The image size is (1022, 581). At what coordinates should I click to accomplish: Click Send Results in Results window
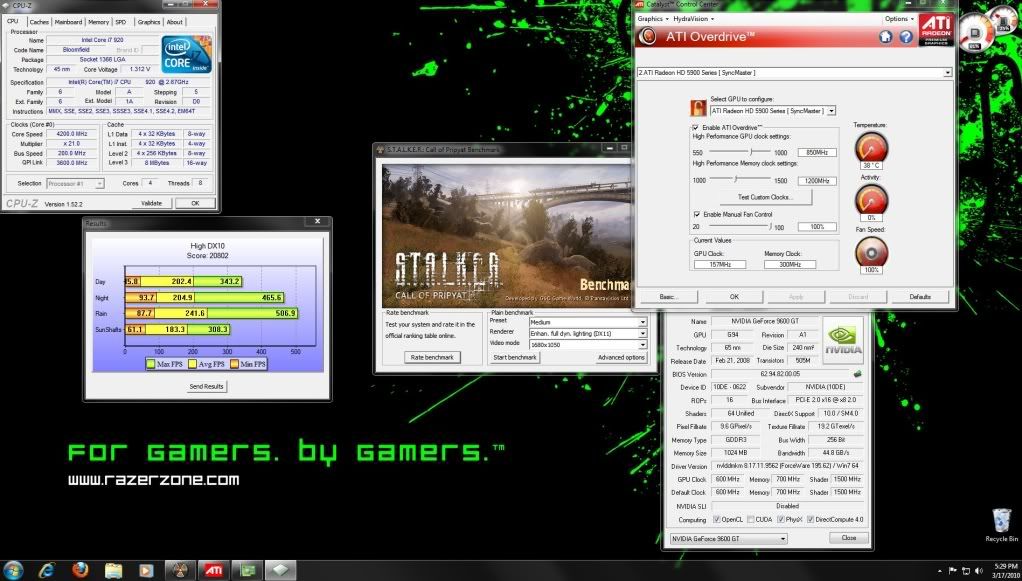[x=207, y=387]
